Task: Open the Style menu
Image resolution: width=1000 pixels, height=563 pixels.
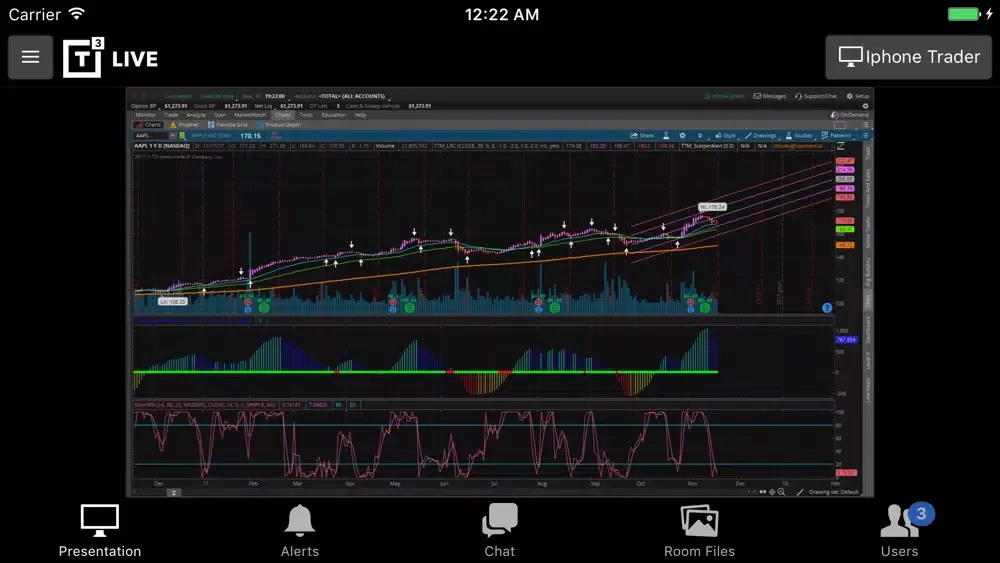Action: tap(725, 136)
